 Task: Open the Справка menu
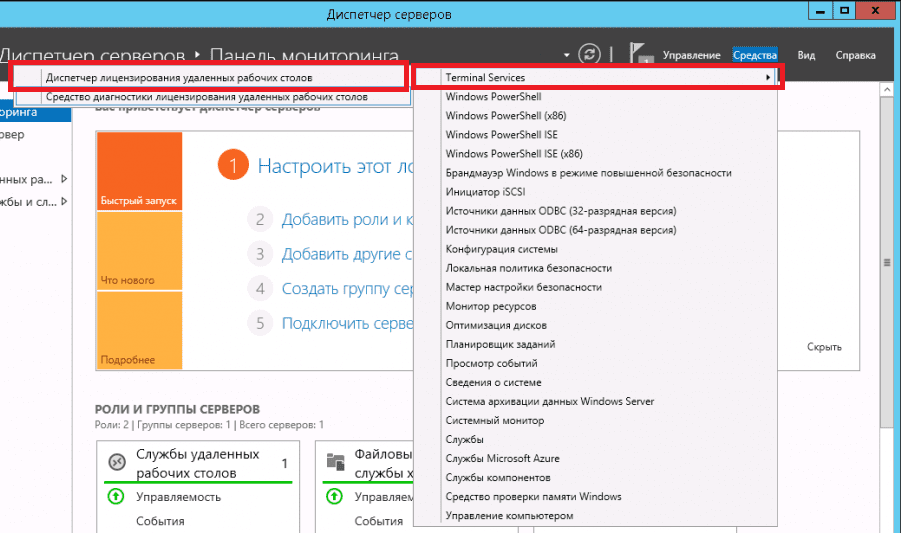(855, 55)
